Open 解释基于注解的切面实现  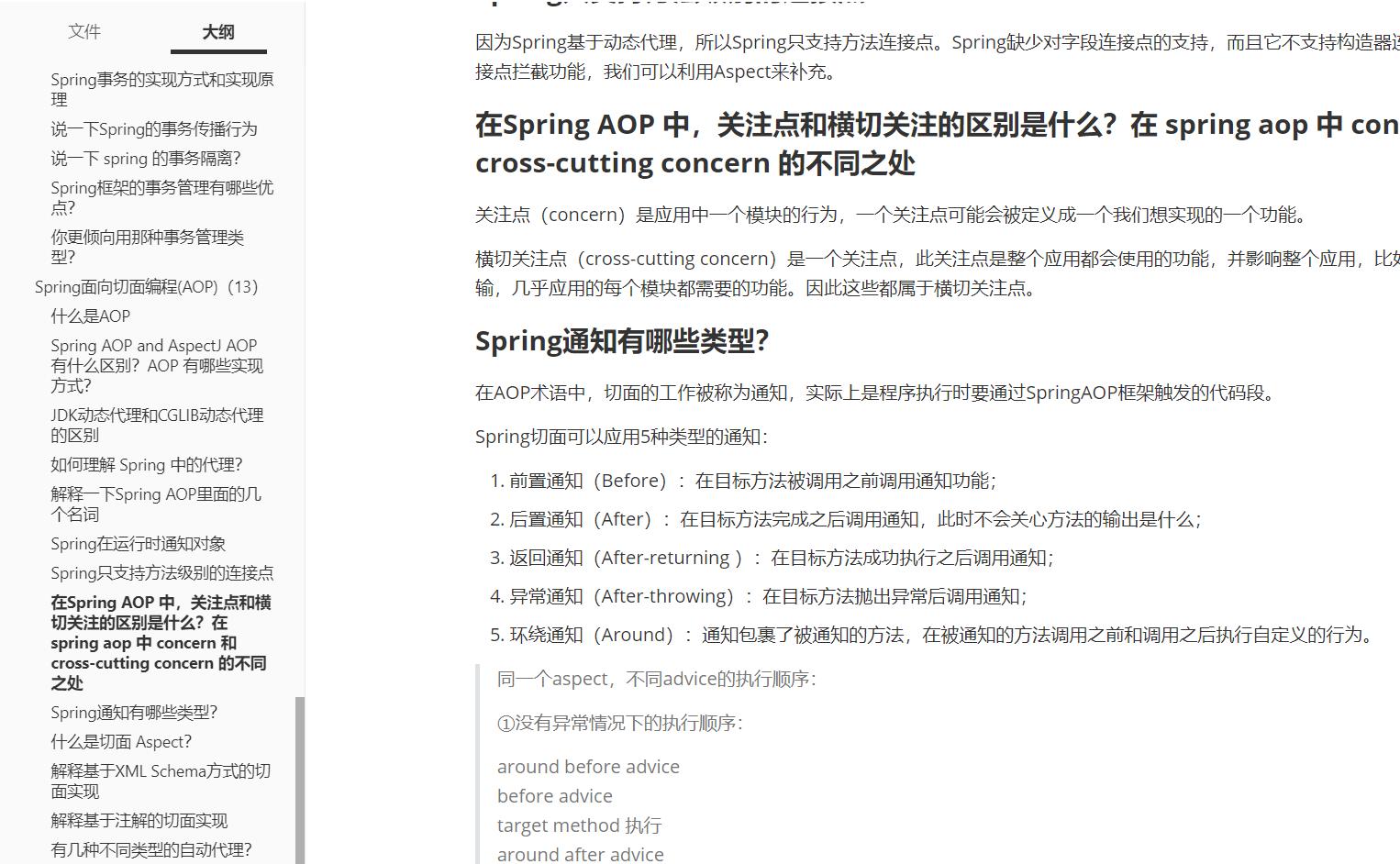pyautogui.click(x=139, y=820)
